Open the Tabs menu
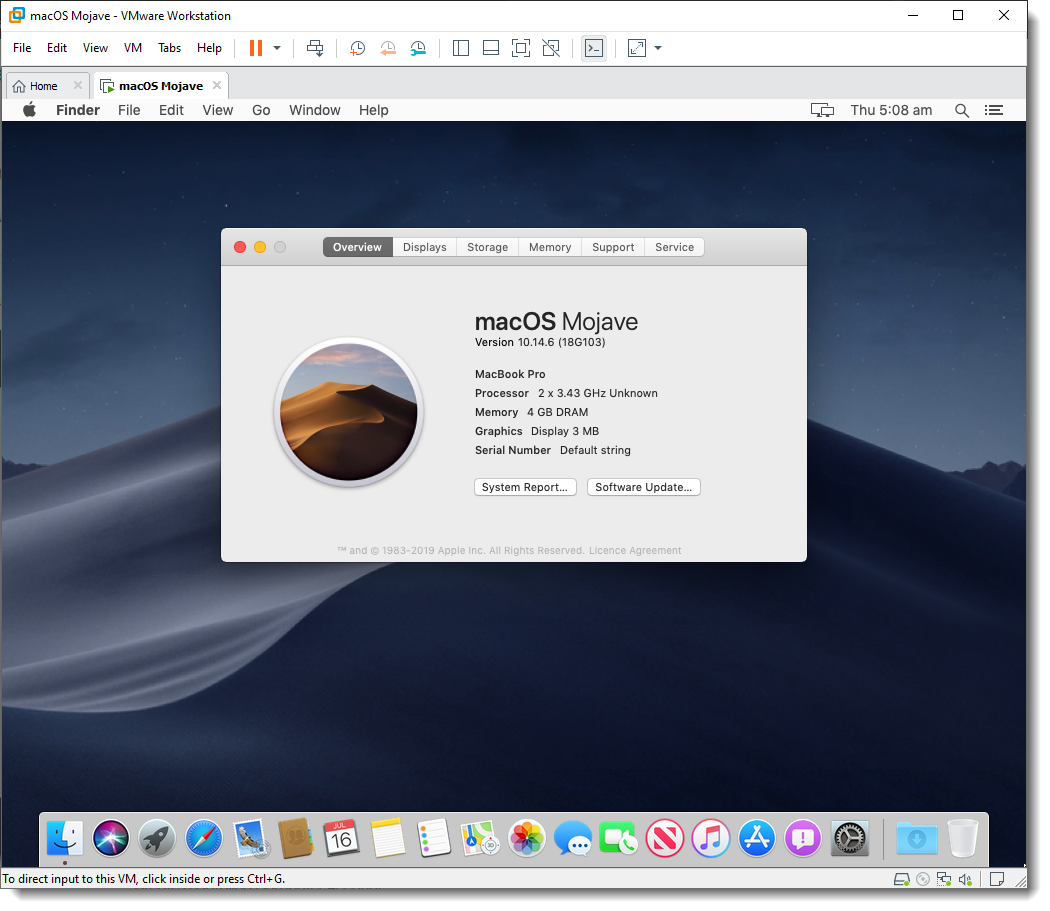Viewport: 1050px width, 911px height. pos(169,48)
